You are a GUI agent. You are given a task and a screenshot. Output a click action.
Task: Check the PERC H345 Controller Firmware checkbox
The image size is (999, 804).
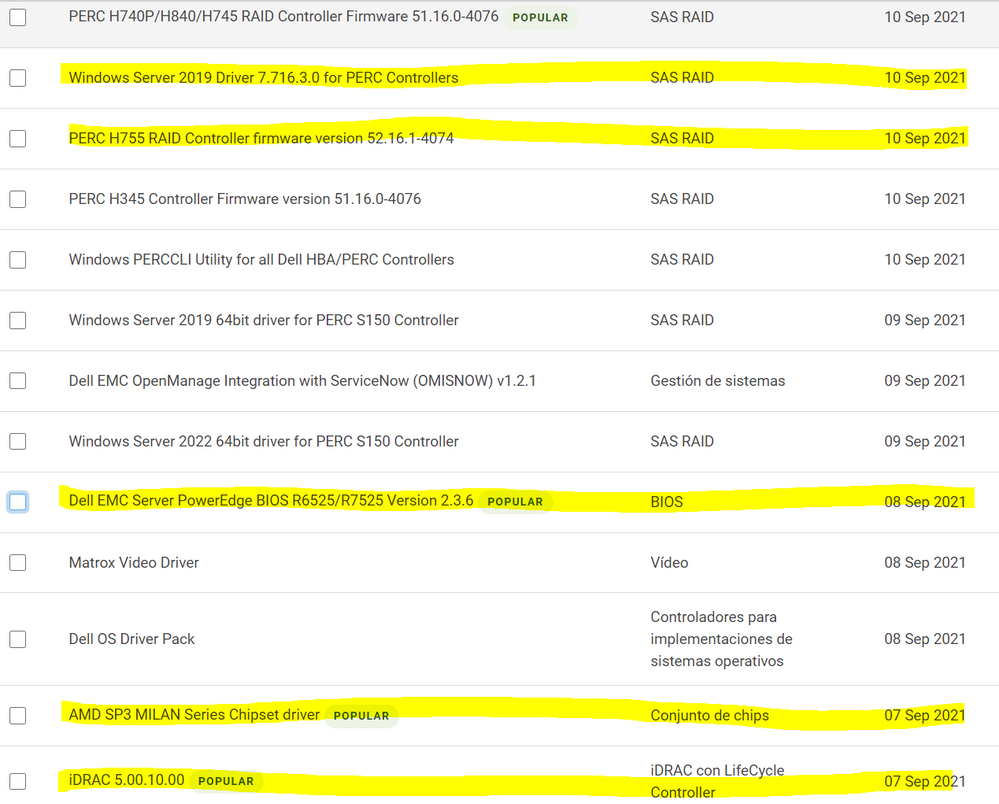point(18,199)
